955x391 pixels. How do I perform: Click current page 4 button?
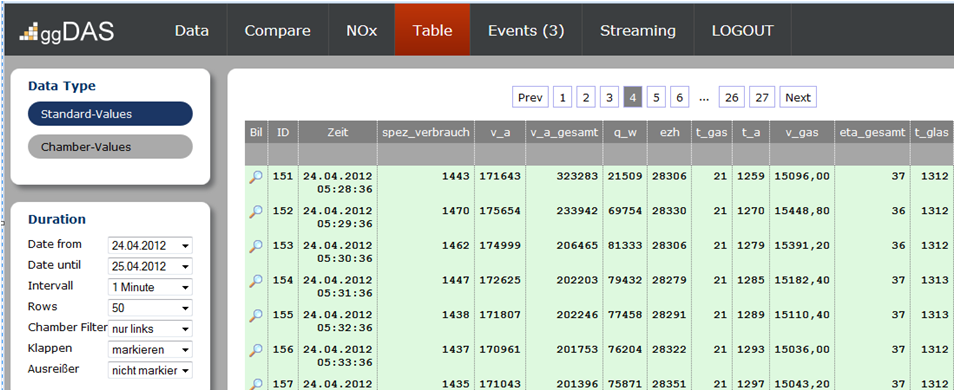pyautogui.click(x=633, y=97)
